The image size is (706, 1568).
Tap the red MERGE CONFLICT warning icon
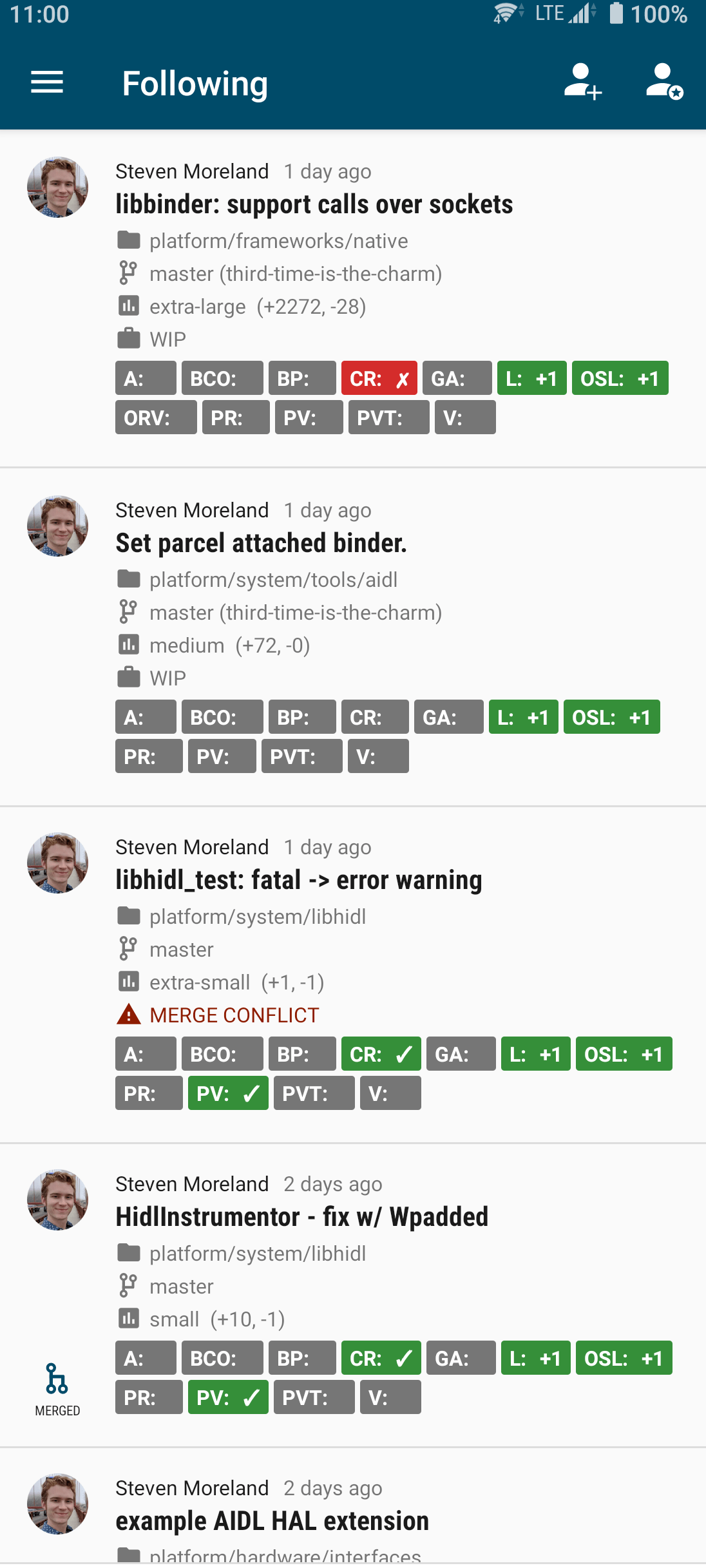click(129, 1015)
